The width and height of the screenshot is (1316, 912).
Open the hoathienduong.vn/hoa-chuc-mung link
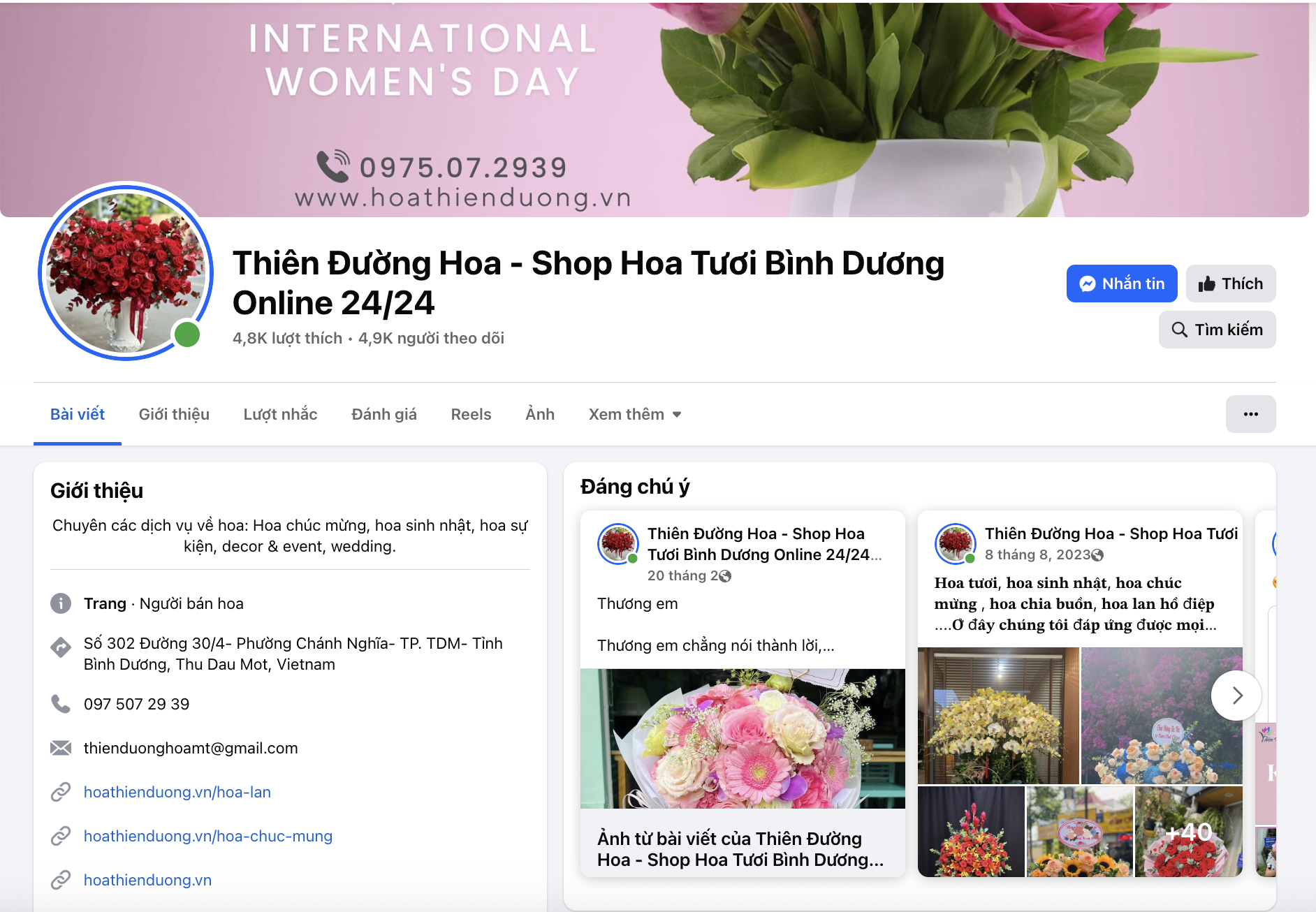[208, 836]
